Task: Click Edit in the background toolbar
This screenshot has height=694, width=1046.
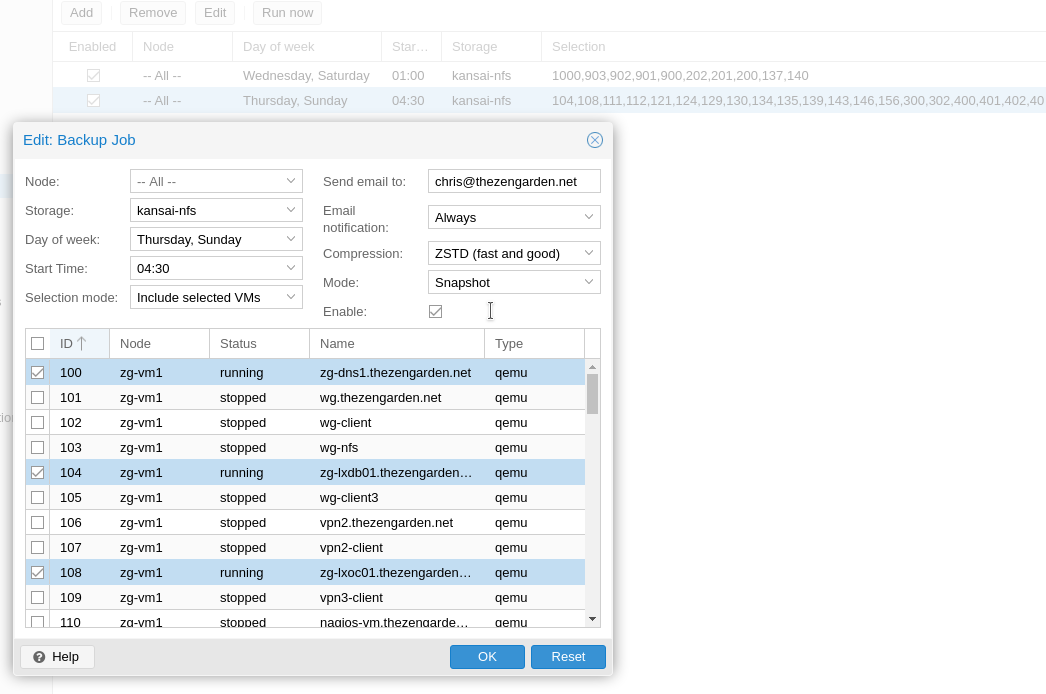Action: pyautogui.click(x=215, y=13)
